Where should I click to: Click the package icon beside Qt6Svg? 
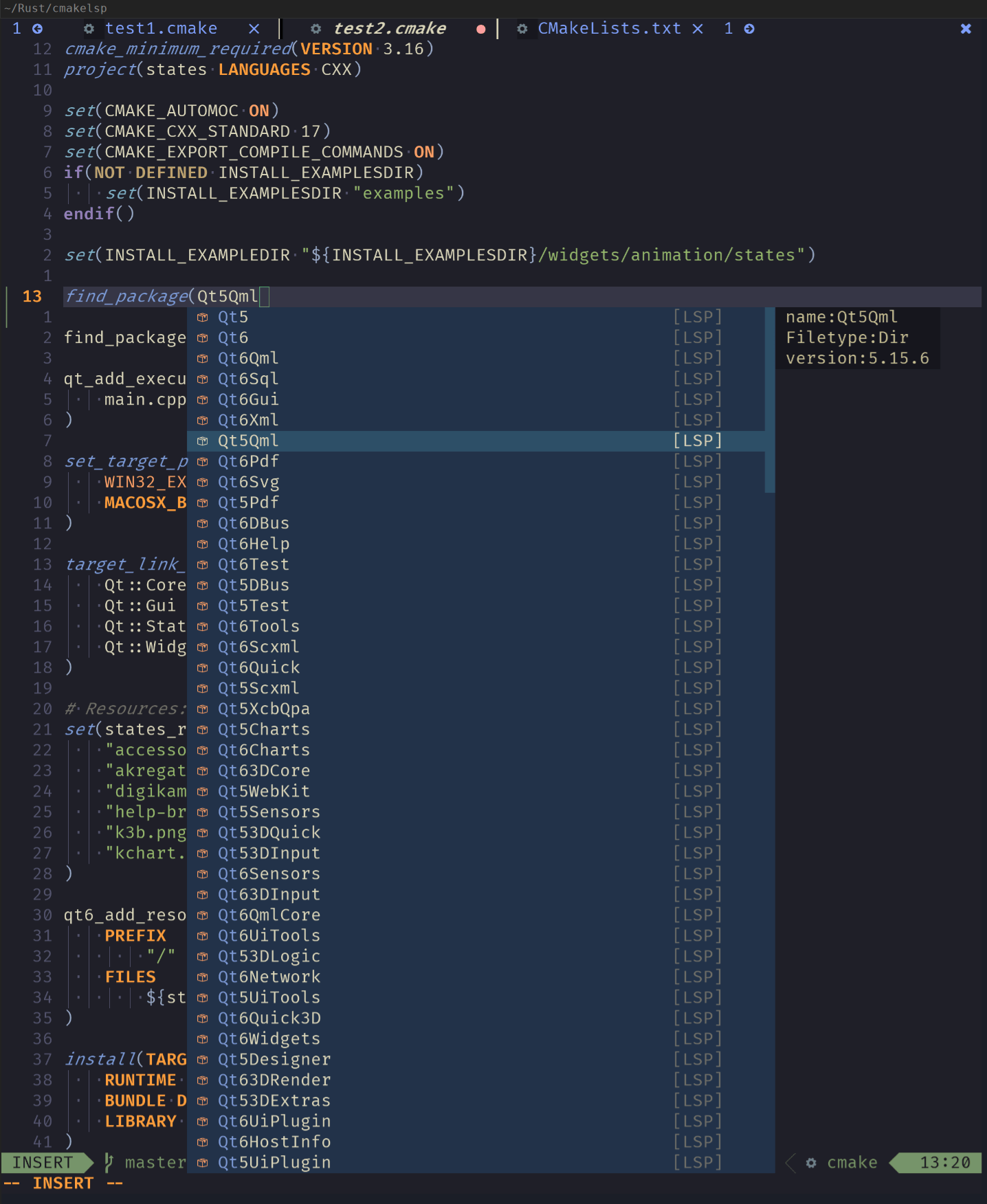(x=203, y=482)
